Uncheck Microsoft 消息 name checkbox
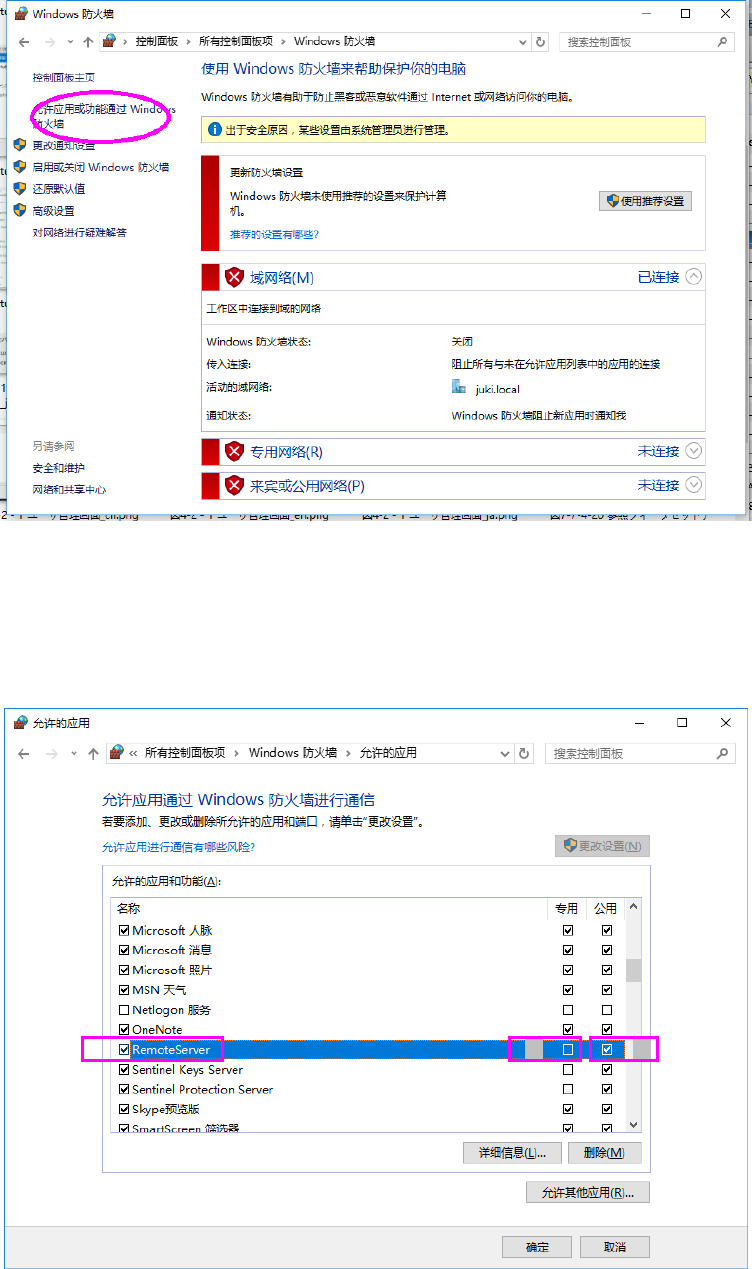 pyautogui.click(x=124, y=950)
